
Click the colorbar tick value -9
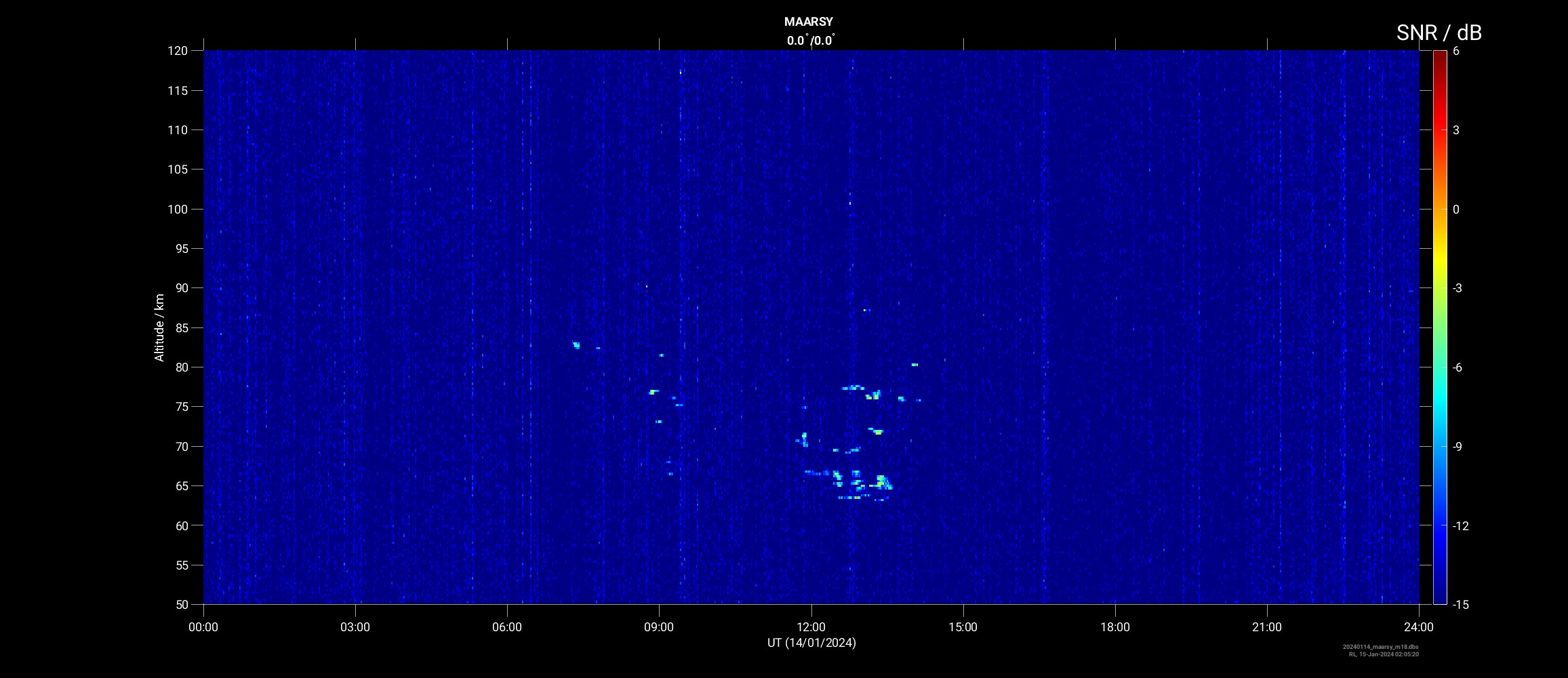tap(1458, 446)
